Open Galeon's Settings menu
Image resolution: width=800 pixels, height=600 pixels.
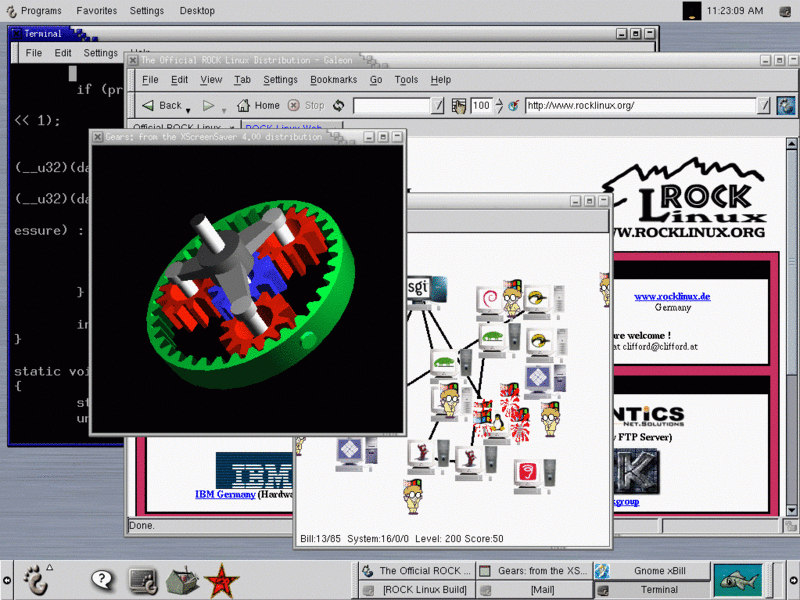[x=280, y=80]
